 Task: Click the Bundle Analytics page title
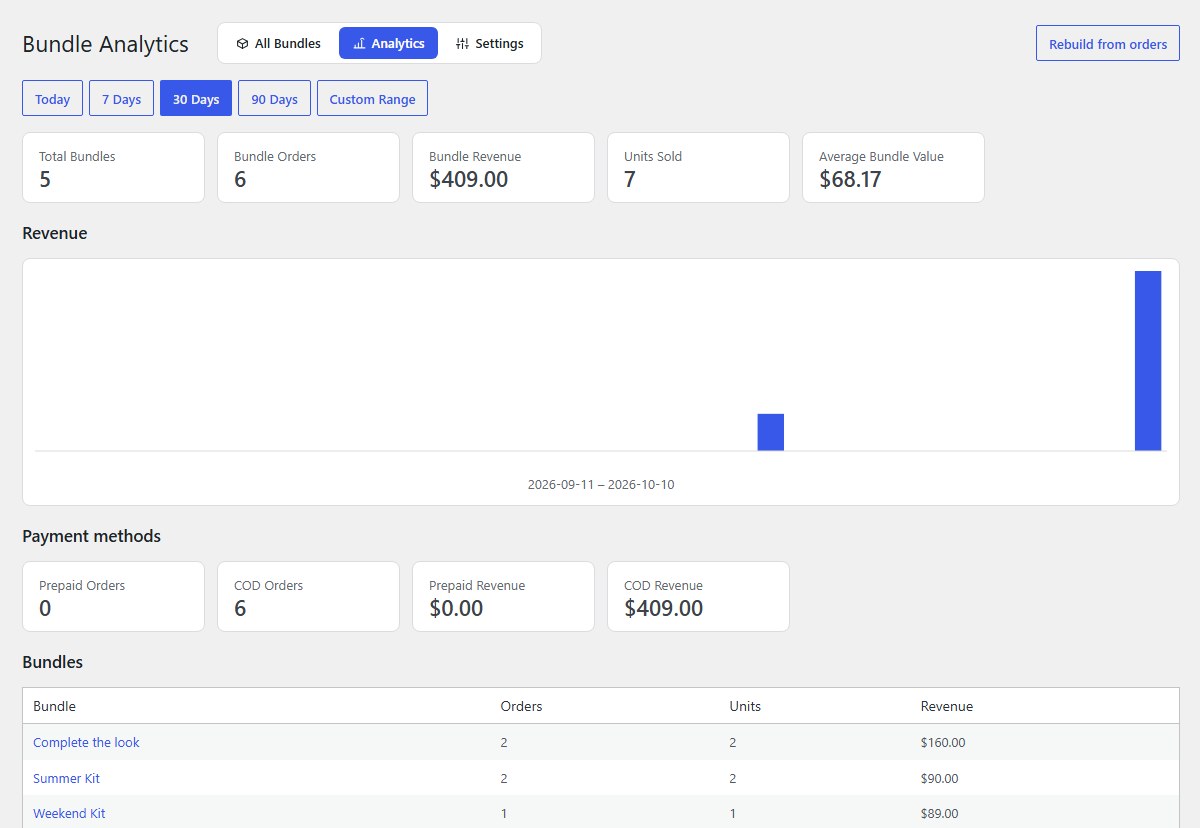pos(105,44)
